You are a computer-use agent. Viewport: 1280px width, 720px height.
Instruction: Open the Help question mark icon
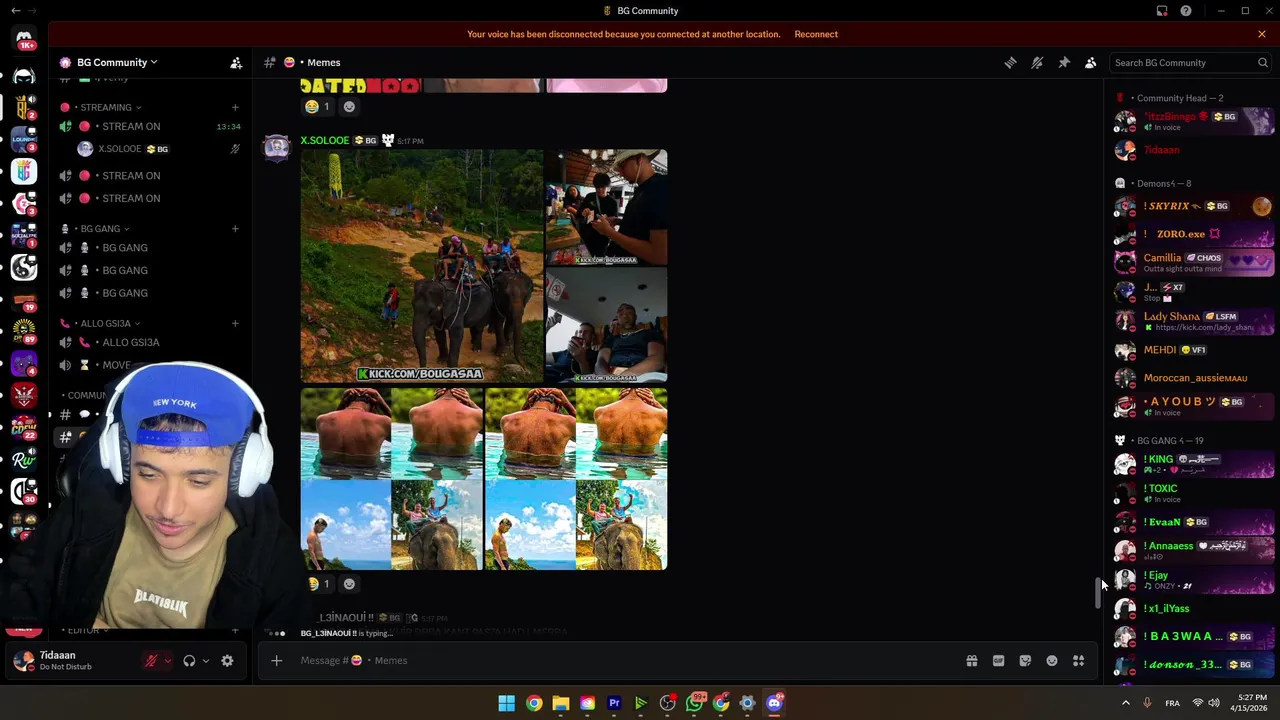click(x=1186, y=11)
